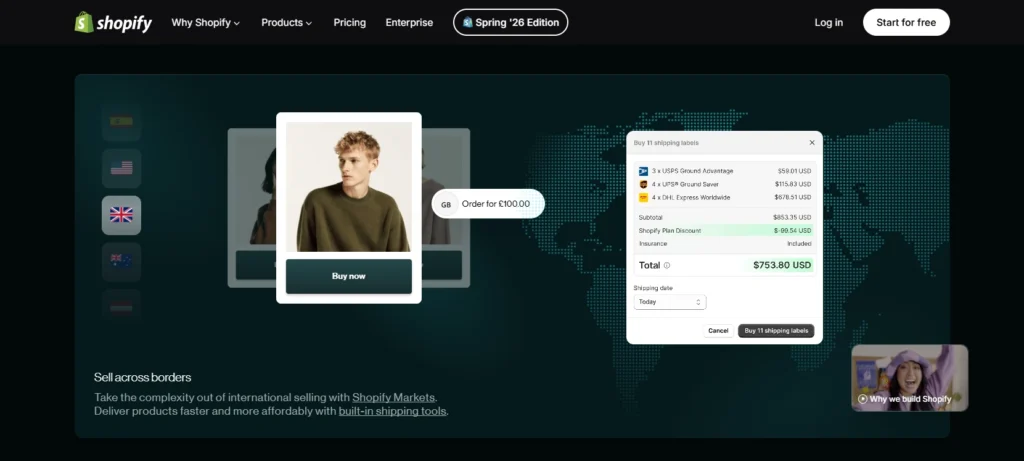Click the Included insurance value
Viewport: 1024px width, 461px height.
tap(799, 244)
